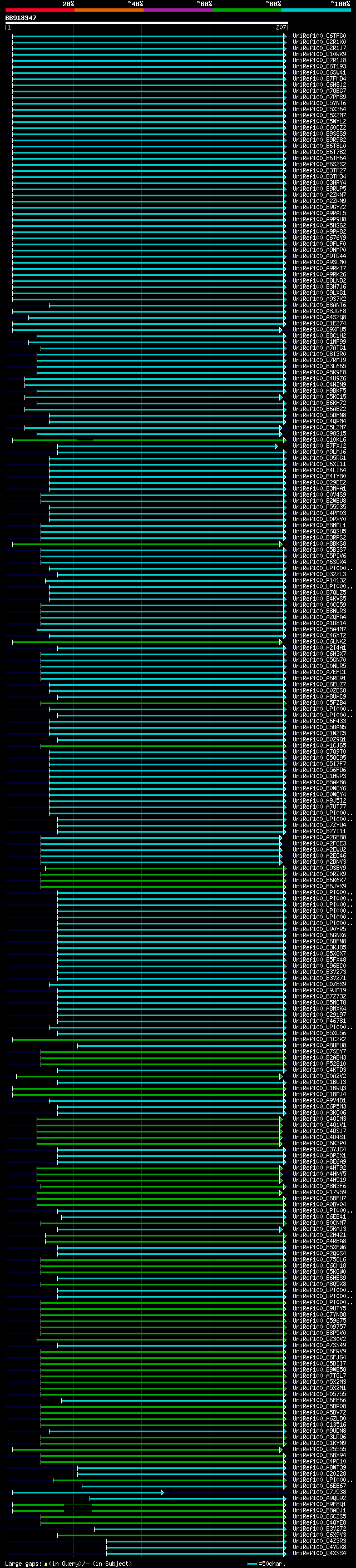The width and height of the screenshot is (356, 1568).
Task: Click the white query ruler bar ending at 207
Action: (147, 23)
